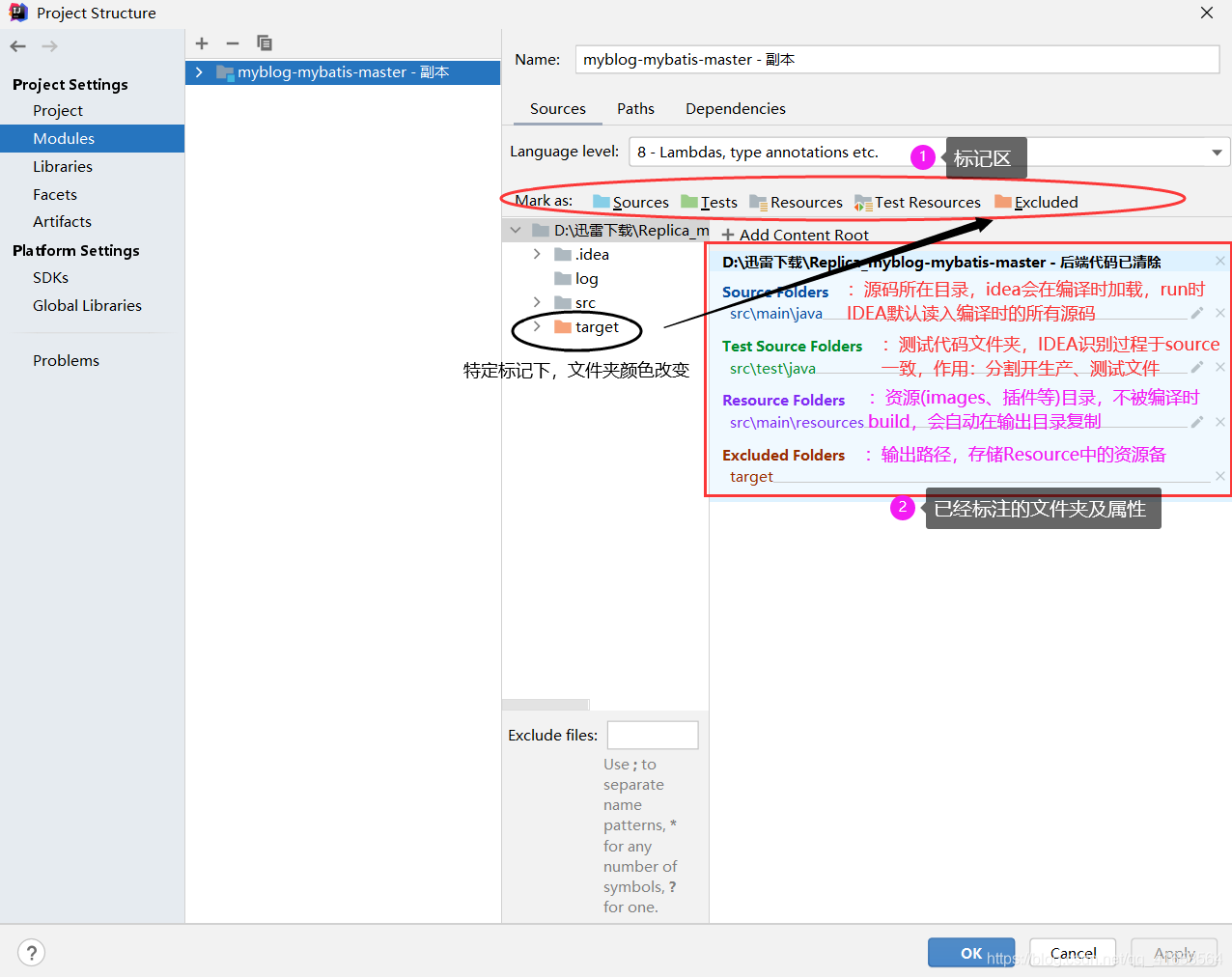Open help with question mark icon
The image size is (1232, 977).
[31, 953]
